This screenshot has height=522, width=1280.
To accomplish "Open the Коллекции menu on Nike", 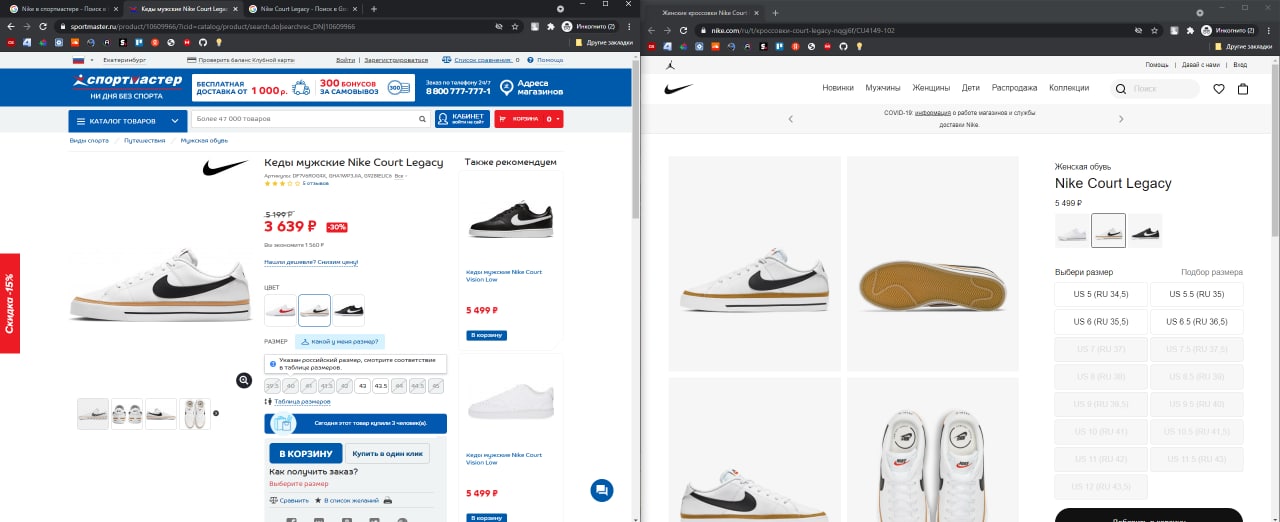I will click(1069, 88).
